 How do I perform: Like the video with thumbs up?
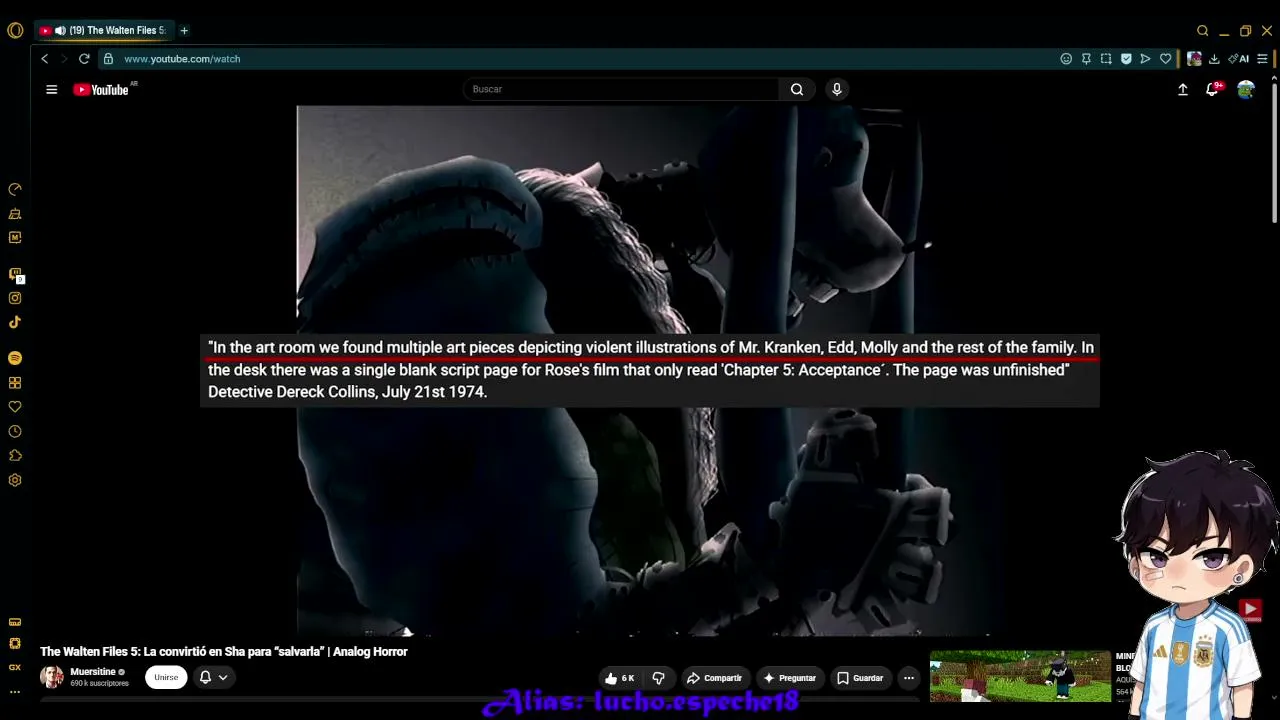coord(620,678)
